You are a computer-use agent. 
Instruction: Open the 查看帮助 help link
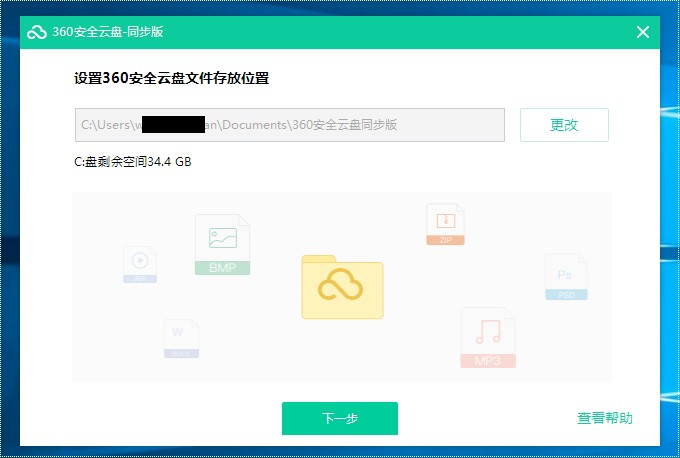605,418
